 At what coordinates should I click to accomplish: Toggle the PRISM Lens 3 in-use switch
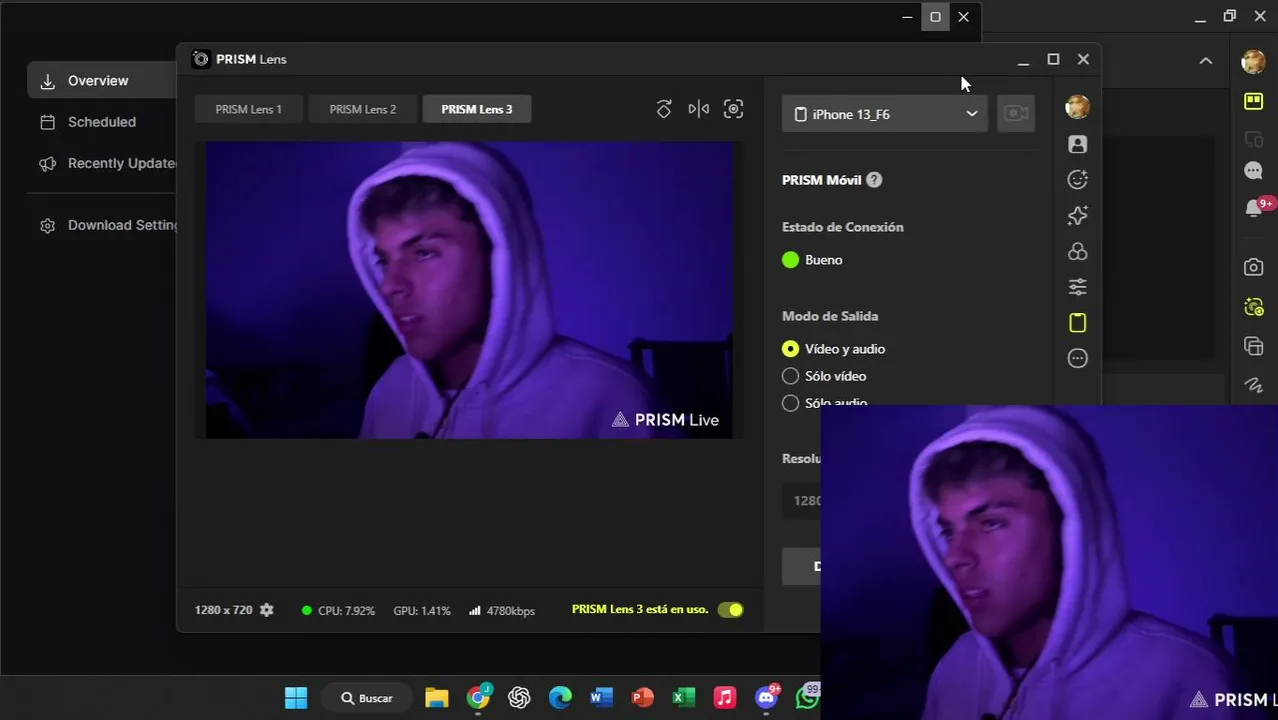[731, 610]
